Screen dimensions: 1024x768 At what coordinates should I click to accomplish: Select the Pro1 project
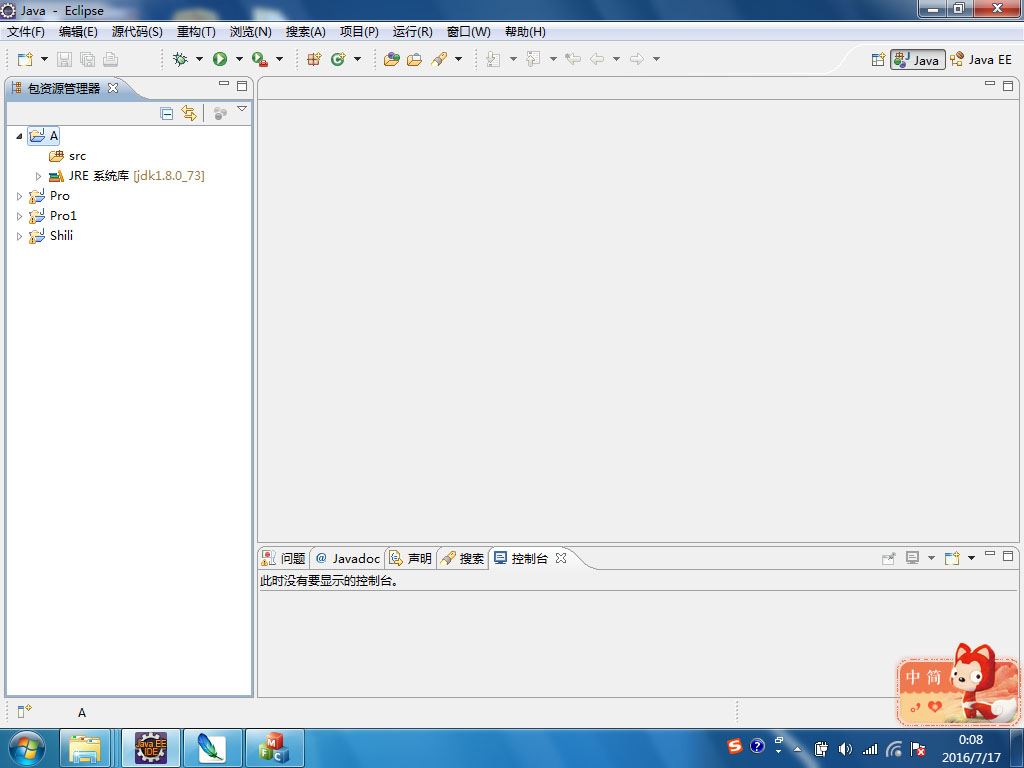53,216
